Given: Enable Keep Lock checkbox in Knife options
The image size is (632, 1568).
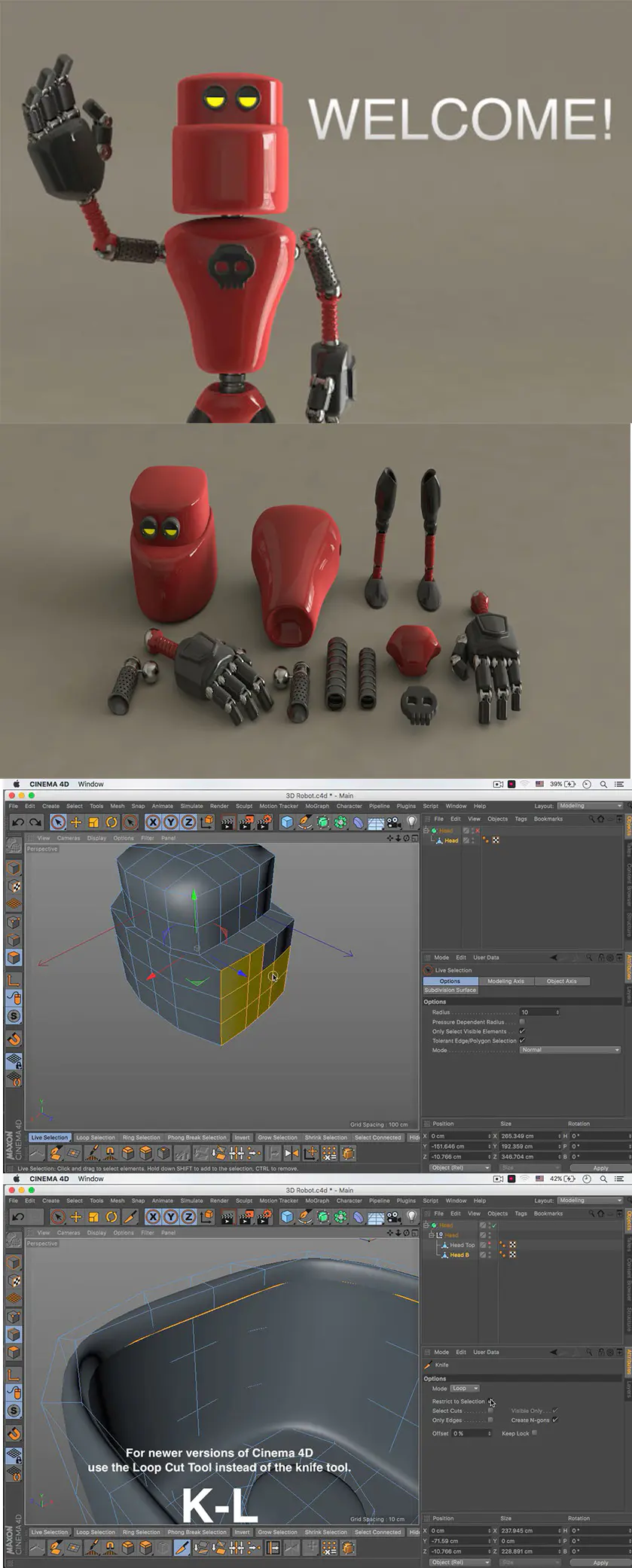Looking at the screenshot, I should point(534,1433).
